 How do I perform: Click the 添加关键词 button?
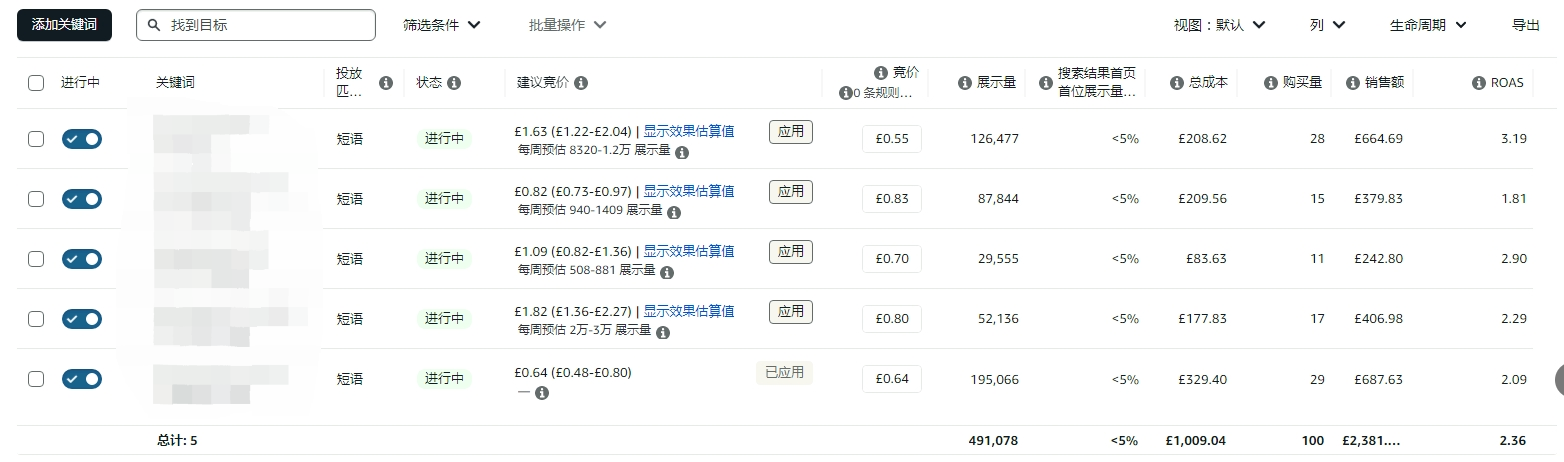[x=64, y=25]
